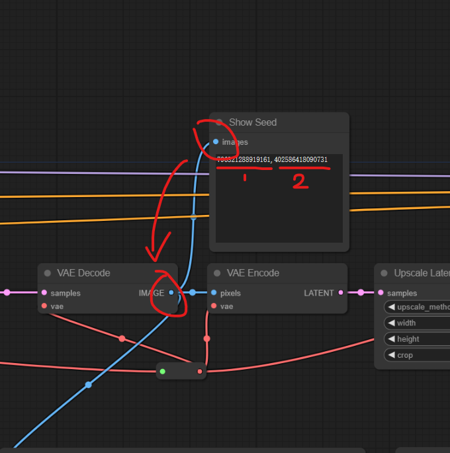Click the blue midpoint on the link to Show Seed
Viewport: 450px width, 453px height.
tap(193, 217)
